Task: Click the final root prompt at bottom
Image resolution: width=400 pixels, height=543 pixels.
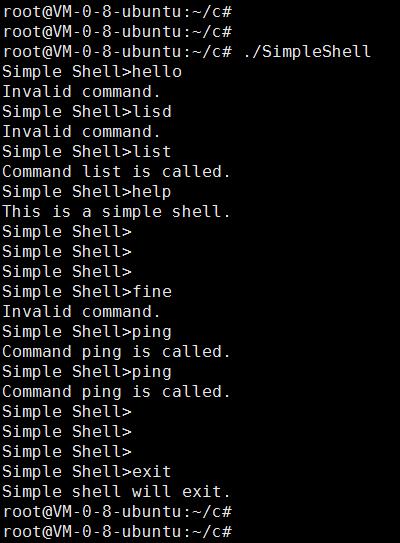Action: (x=117, y=532)
